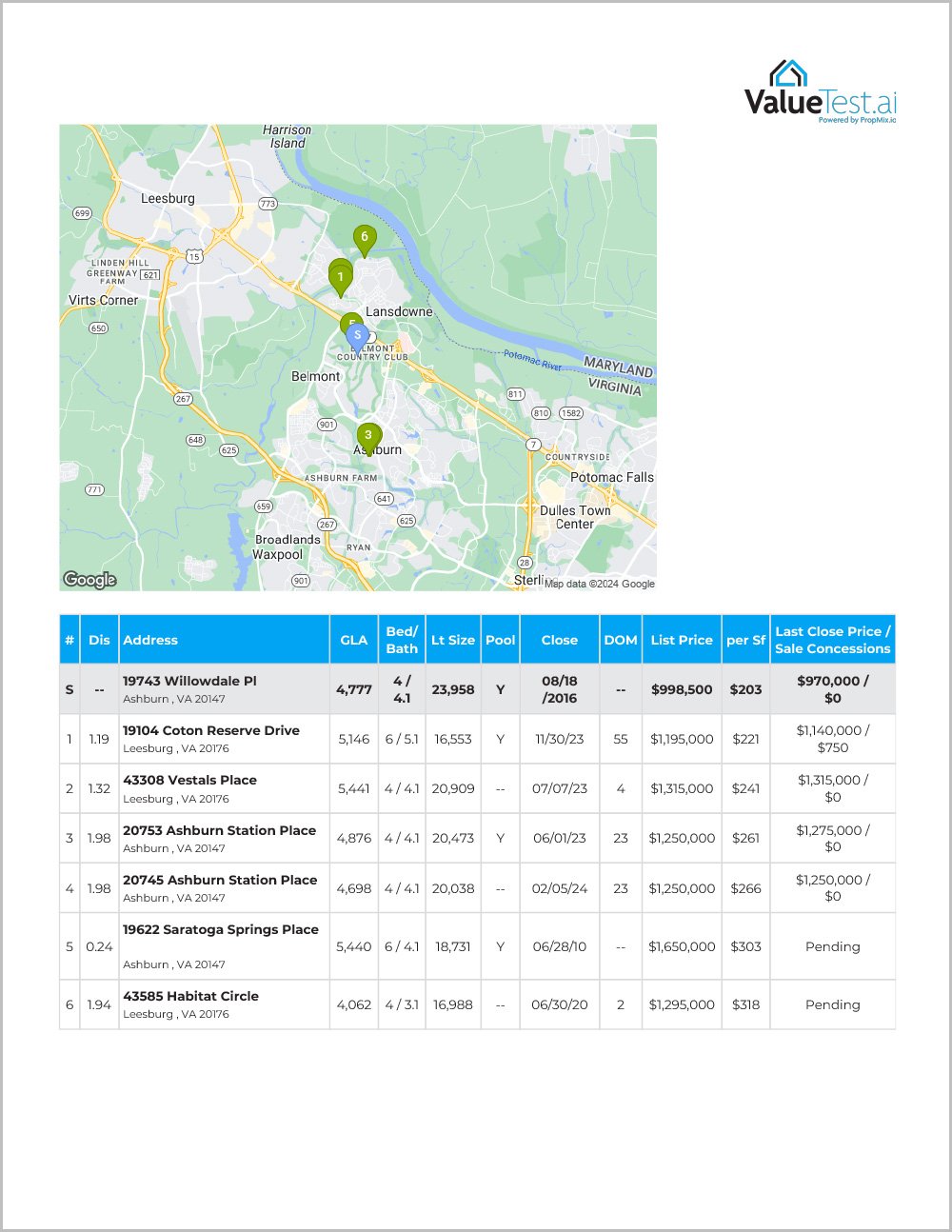
Task: Click last close price $1,140,000 / $750
Action: pyautogui.click(x=833, y=739)
